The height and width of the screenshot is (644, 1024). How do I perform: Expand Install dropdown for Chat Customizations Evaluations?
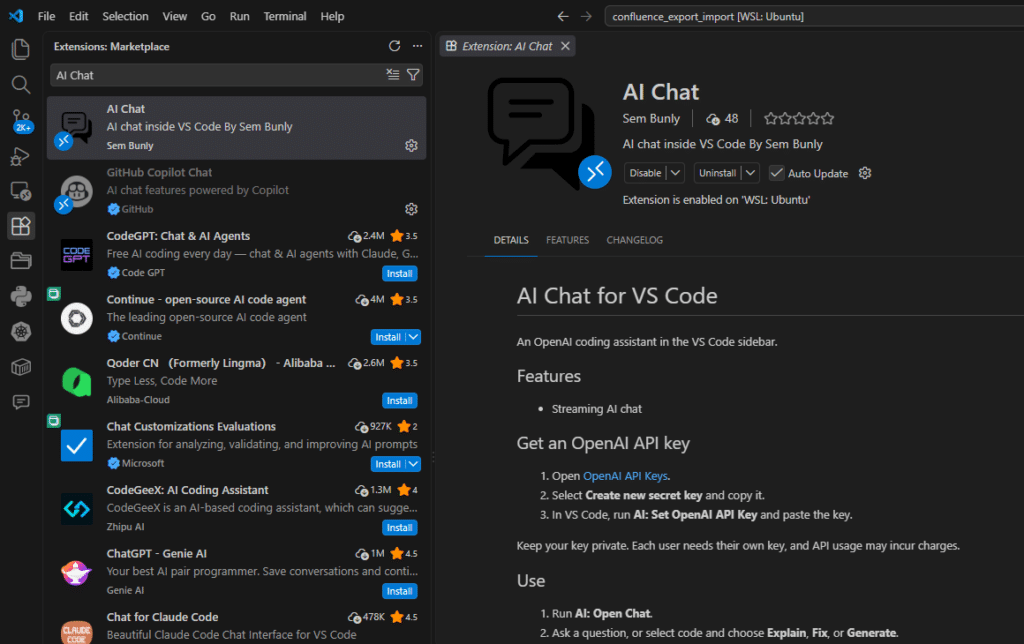coord(413,464)
